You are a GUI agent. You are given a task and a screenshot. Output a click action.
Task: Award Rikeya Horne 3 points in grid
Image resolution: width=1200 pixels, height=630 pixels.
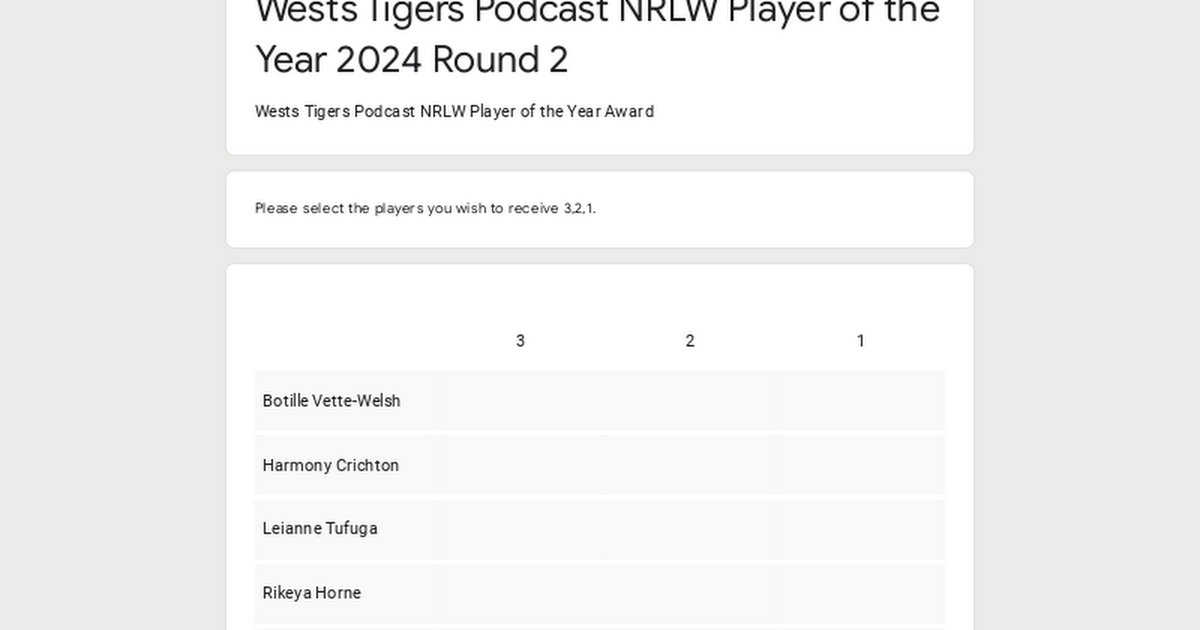pos(520,593)
